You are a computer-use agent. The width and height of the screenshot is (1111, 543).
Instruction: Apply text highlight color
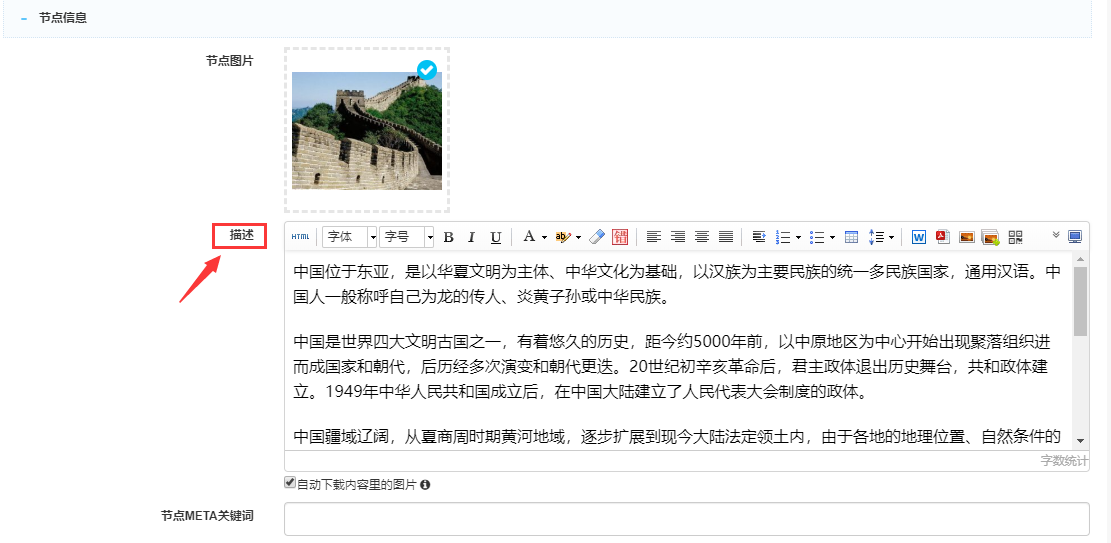click(563, 237)
